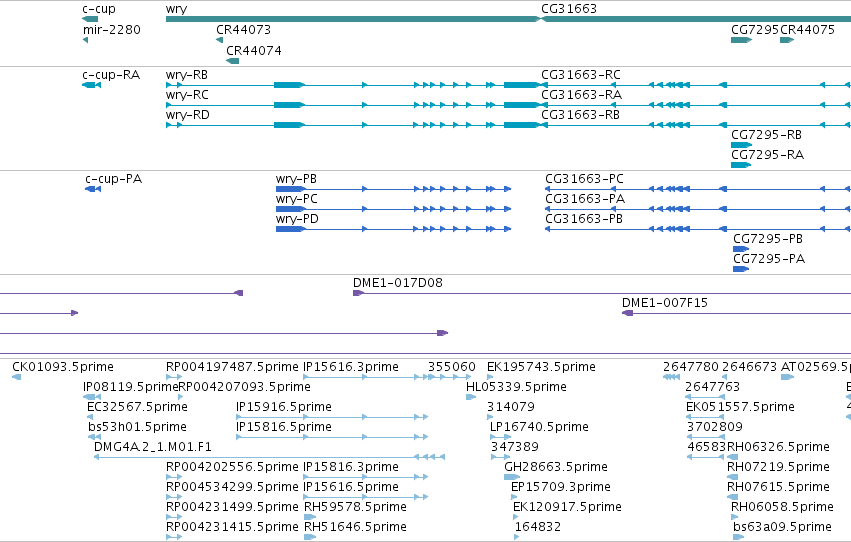Screen dimensions: 851x542
Task: Select the 355060 EST label
Action: pos(452,367)
